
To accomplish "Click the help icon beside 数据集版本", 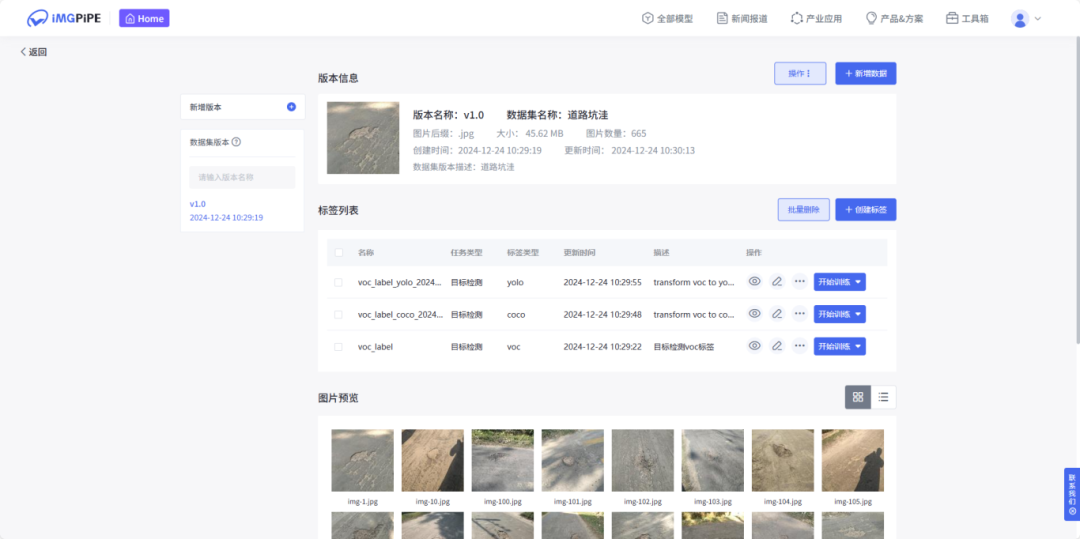I will click(236, 142).
